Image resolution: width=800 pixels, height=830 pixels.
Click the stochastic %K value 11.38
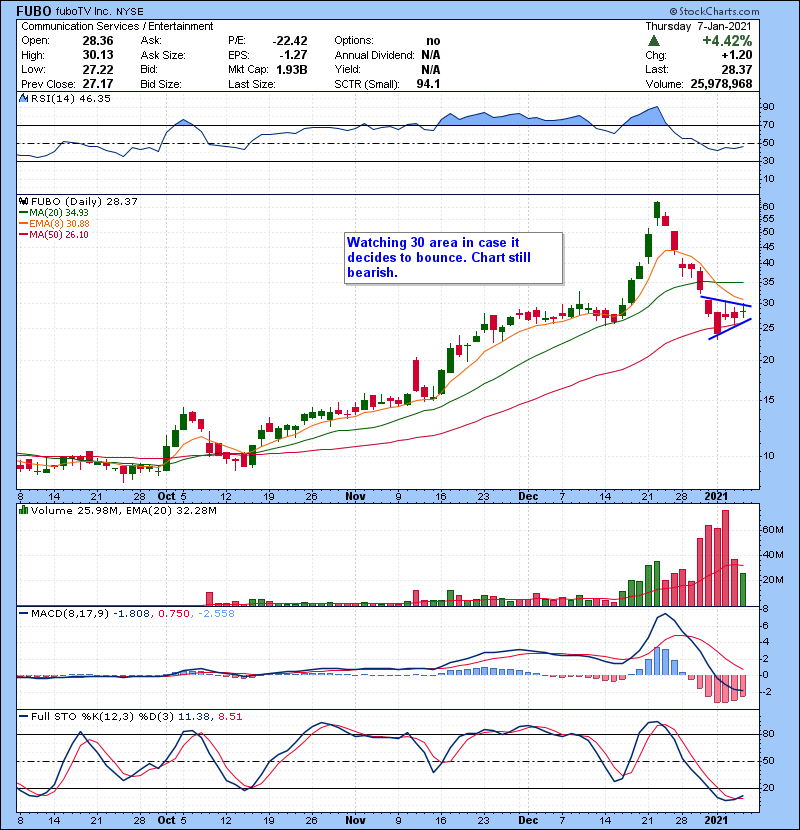click(x=194, y=717)
